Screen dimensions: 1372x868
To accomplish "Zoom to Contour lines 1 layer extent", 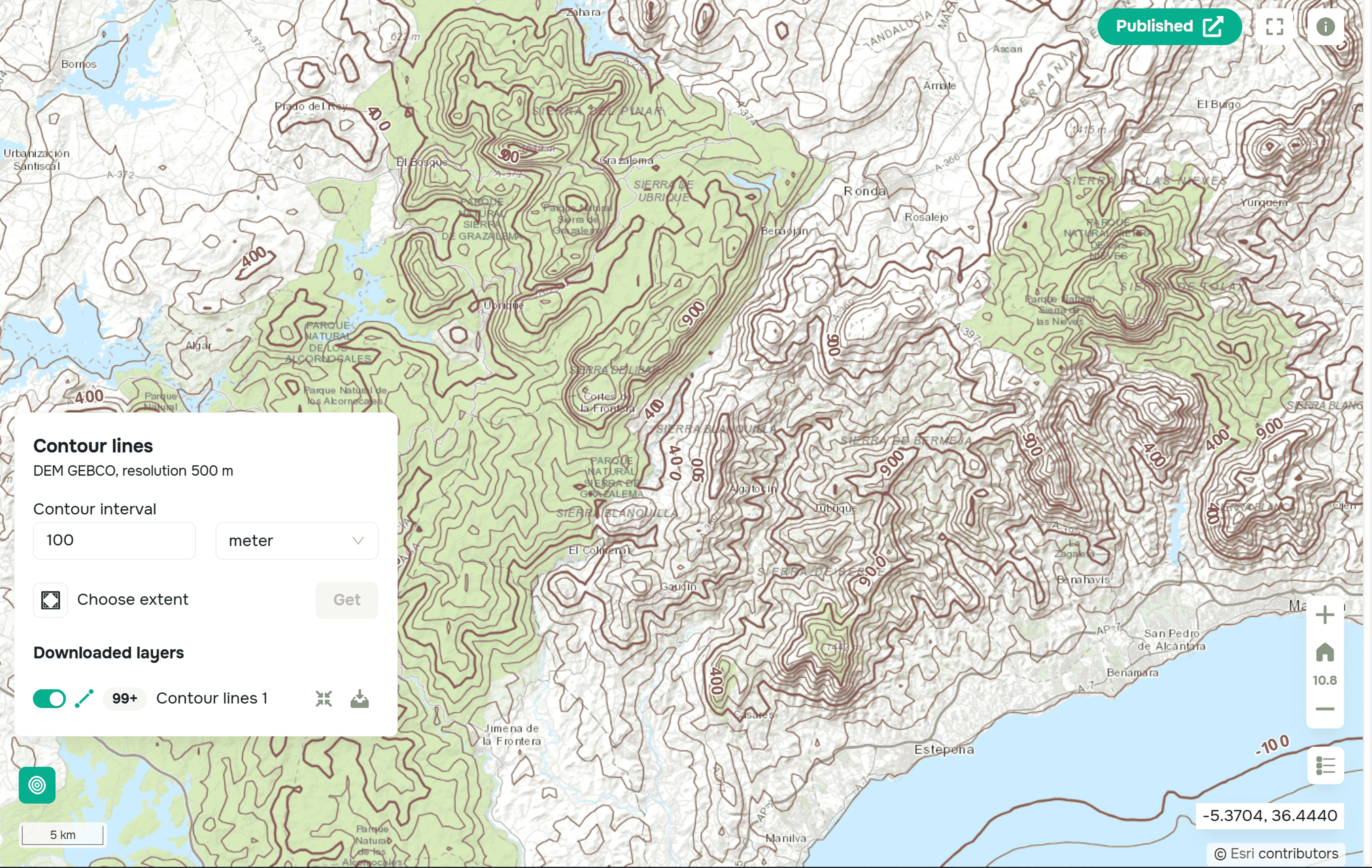I will point(324,698).
